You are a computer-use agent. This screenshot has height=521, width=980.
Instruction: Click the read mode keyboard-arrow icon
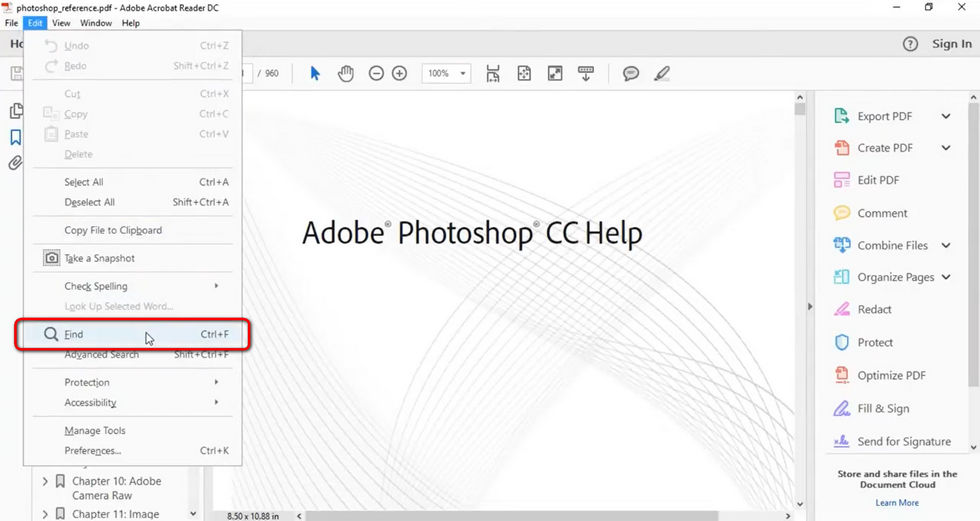586,74
